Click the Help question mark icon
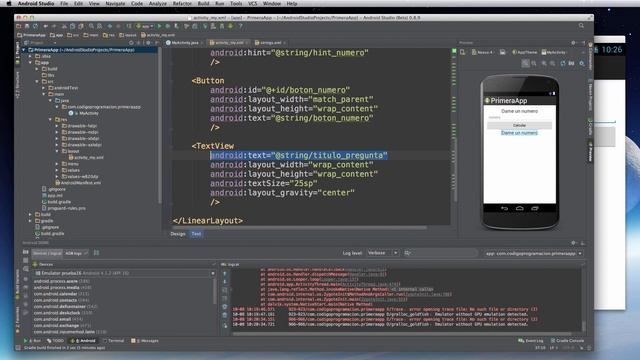 (240, 26)
